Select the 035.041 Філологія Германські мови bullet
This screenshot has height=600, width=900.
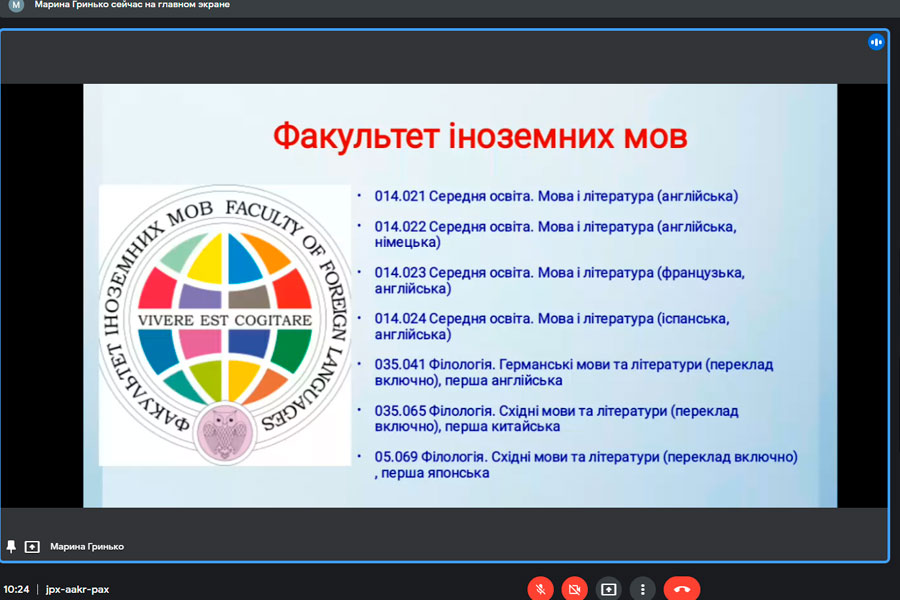[x=574, y=373]
